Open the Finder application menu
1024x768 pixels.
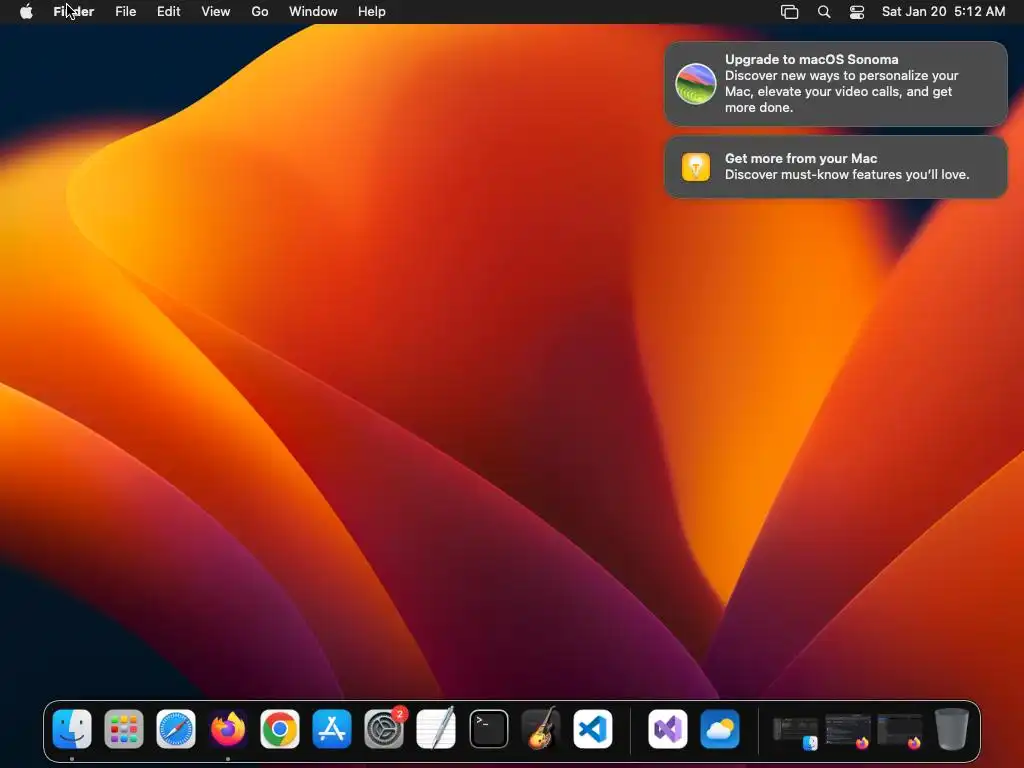click(74, 12)
